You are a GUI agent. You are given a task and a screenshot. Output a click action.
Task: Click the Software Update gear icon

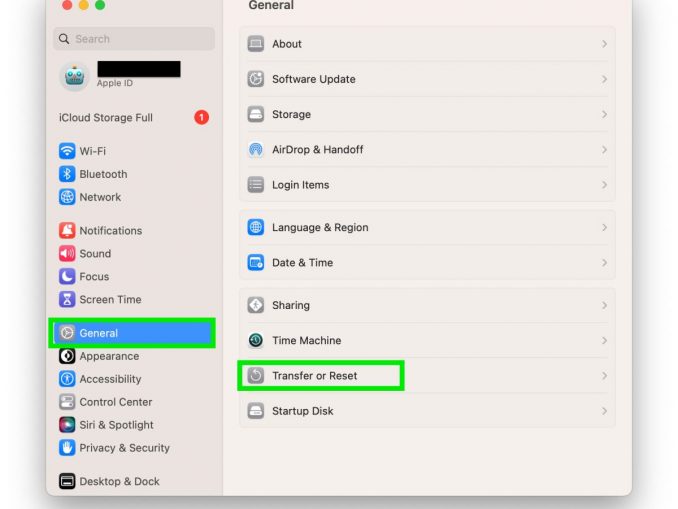click(256, 79)
